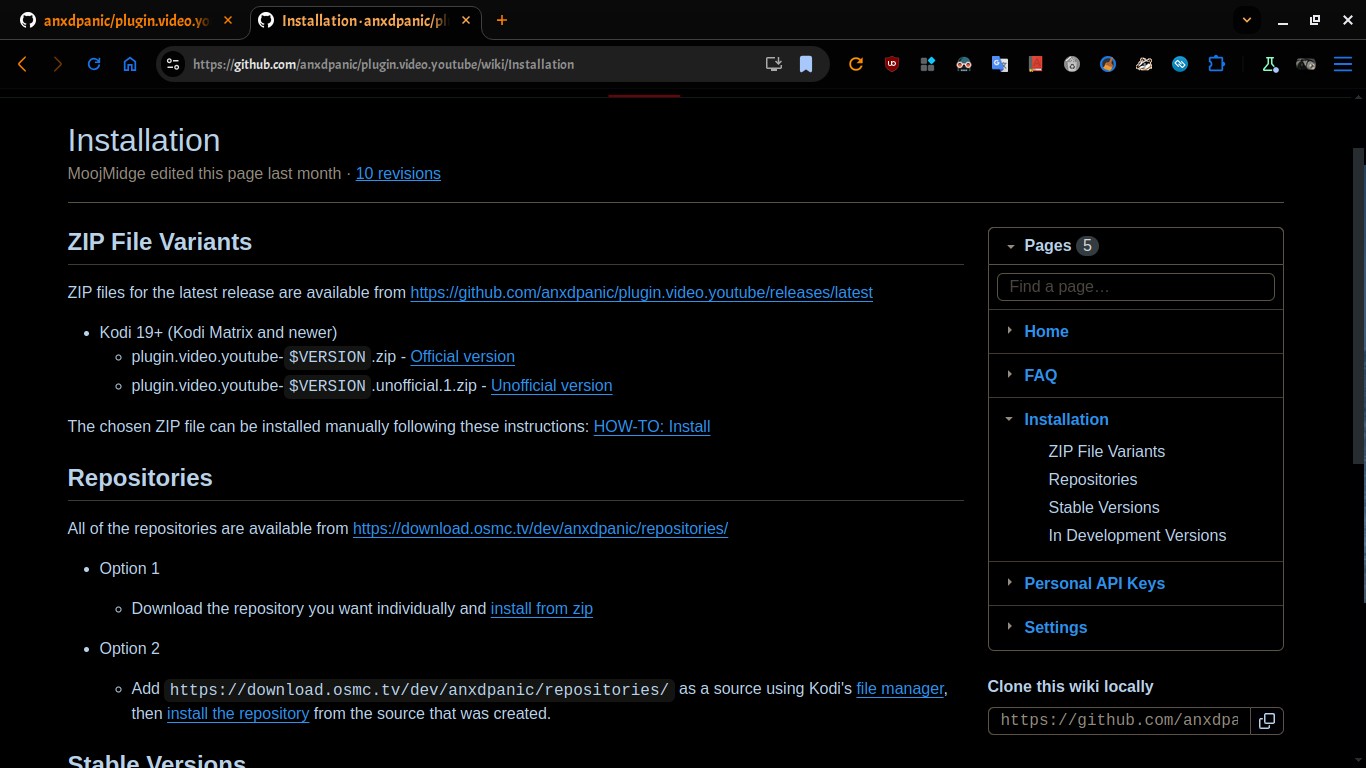The height and width of the screenshot is (768, 1366).
Task: Open the Google Translate extension
Action: click(x=1000, y=64)
